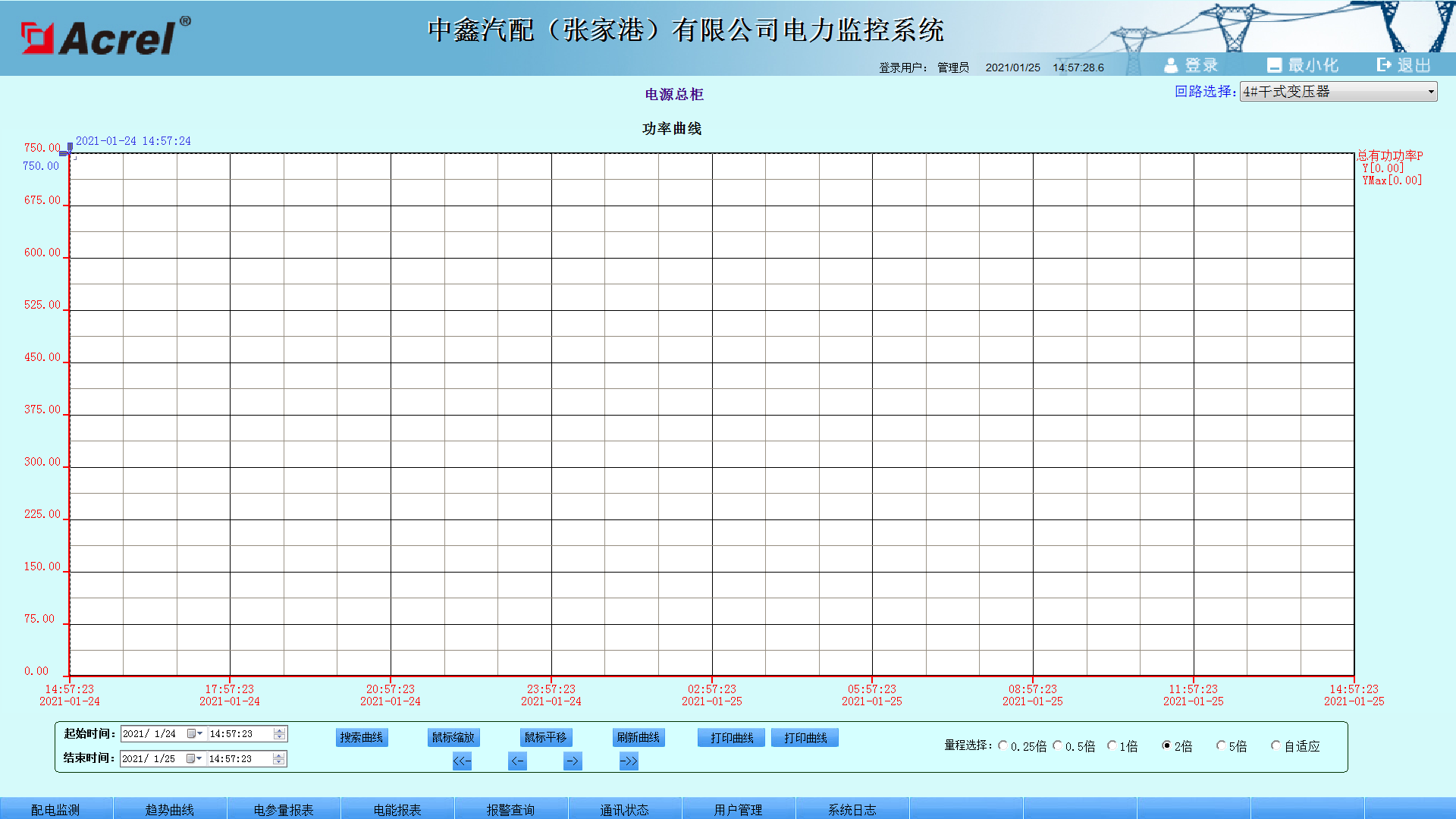Click the 起始时间 time spinner arrows
The height and width of the screenshot is (819, 1456).
(280, 734)
